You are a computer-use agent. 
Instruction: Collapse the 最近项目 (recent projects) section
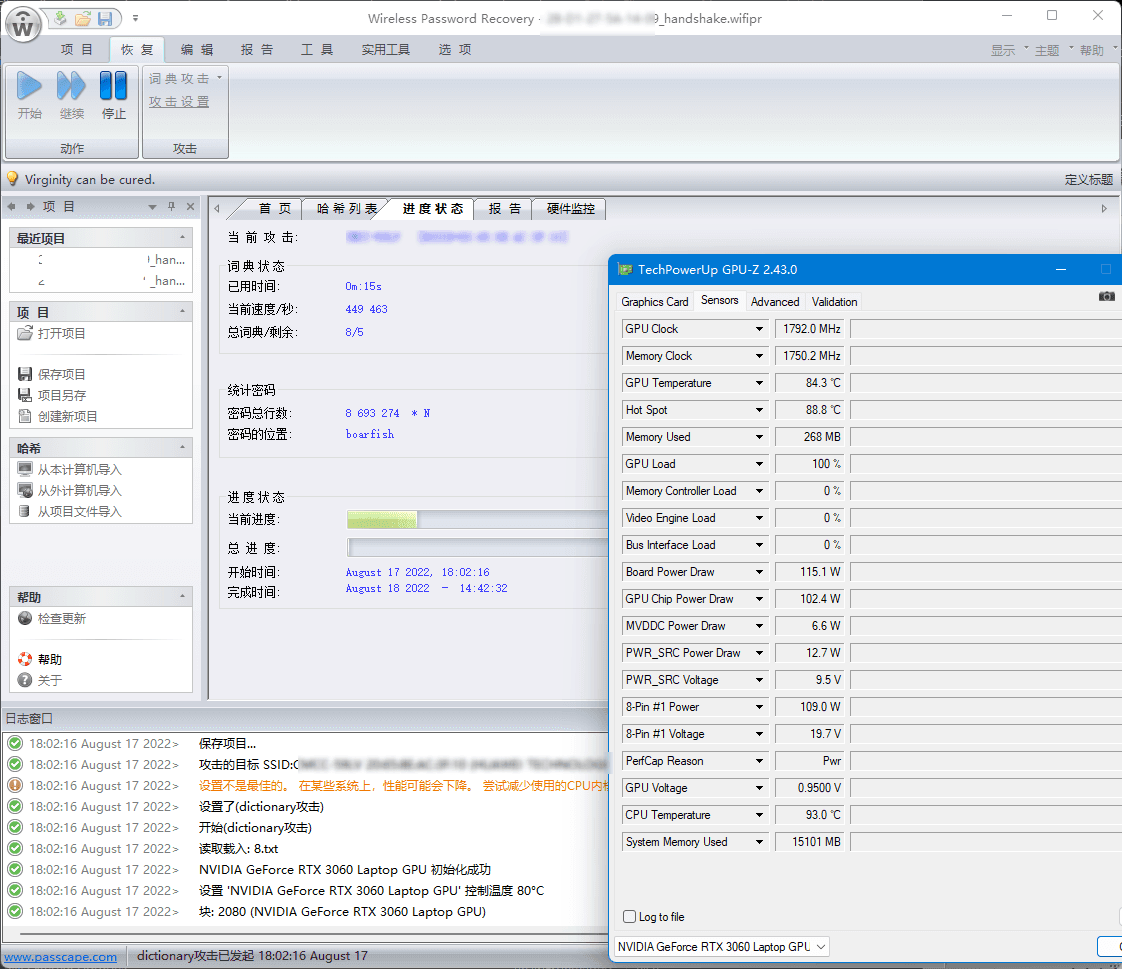(182, 238)
